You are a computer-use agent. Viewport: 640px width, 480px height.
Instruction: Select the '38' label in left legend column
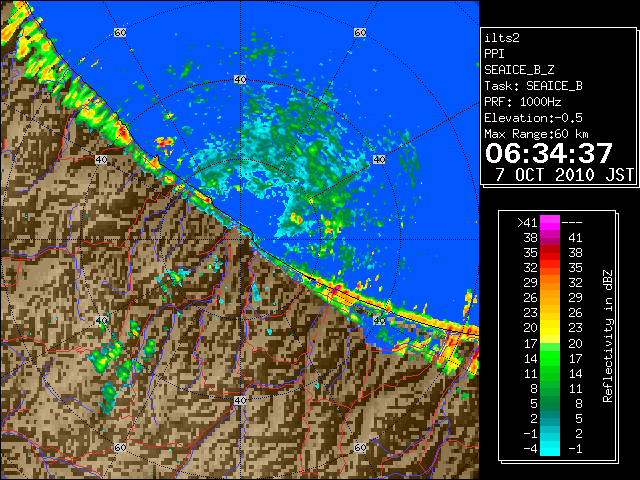tap(530, 238)
